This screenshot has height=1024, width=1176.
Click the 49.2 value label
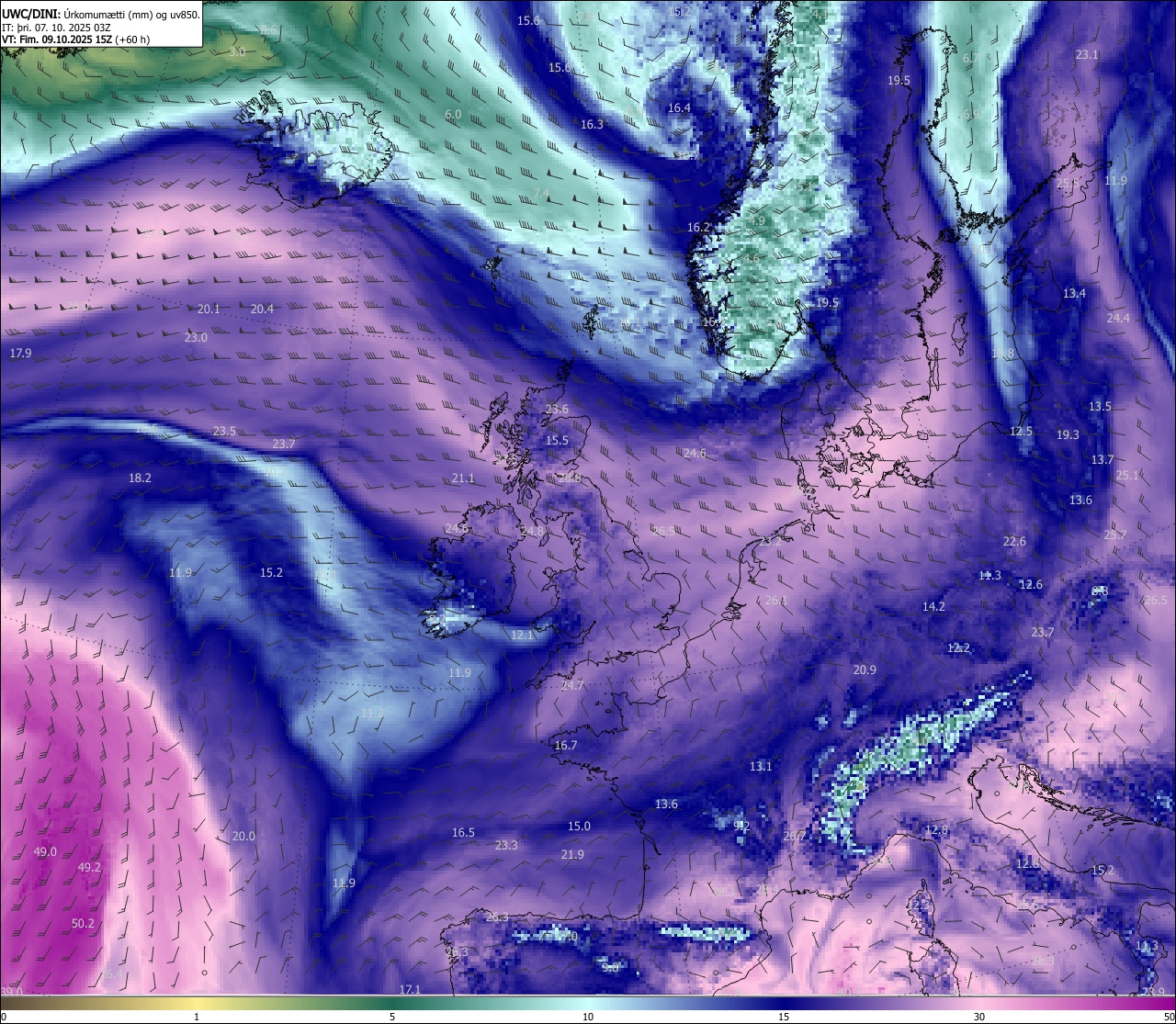[89, 867]
